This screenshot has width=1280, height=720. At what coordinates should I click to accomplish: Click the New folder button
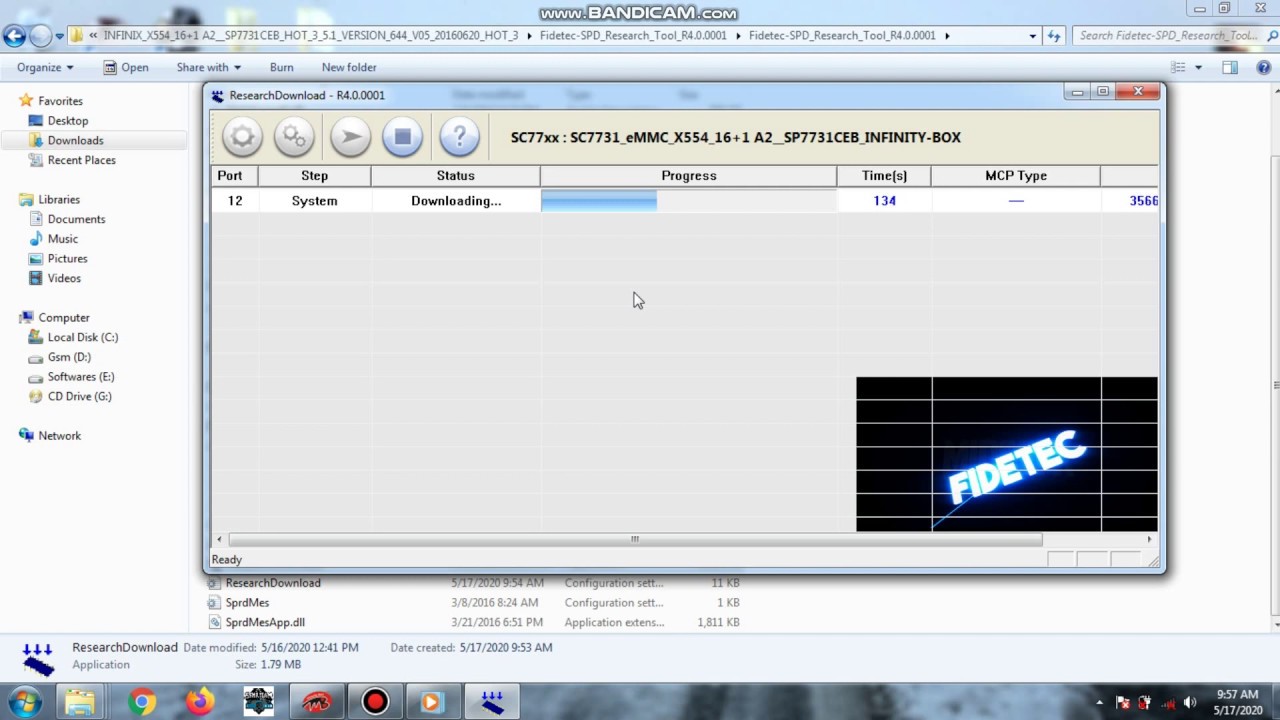coord(349,67)
